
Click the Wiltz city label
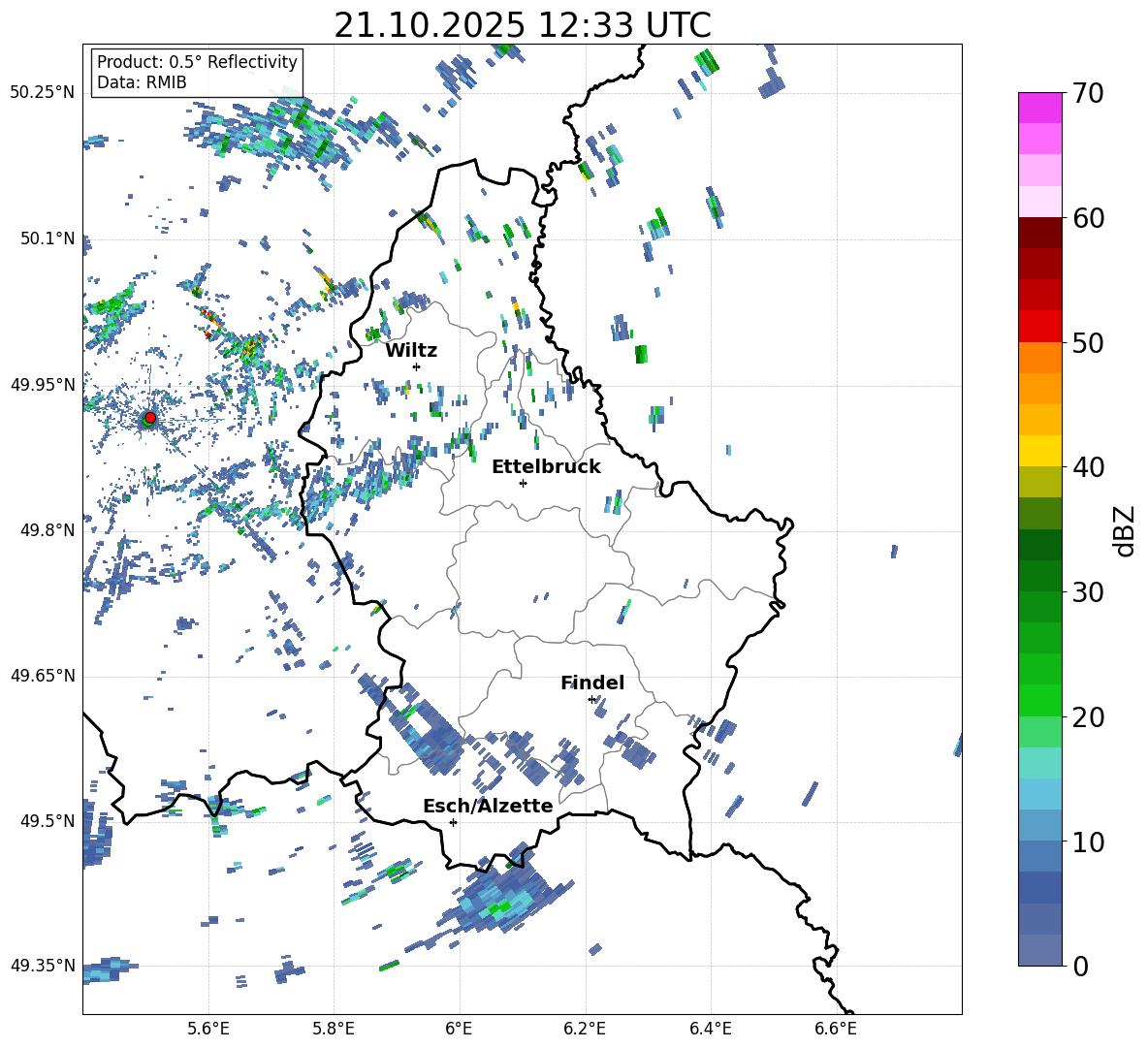tap(411, 351)
